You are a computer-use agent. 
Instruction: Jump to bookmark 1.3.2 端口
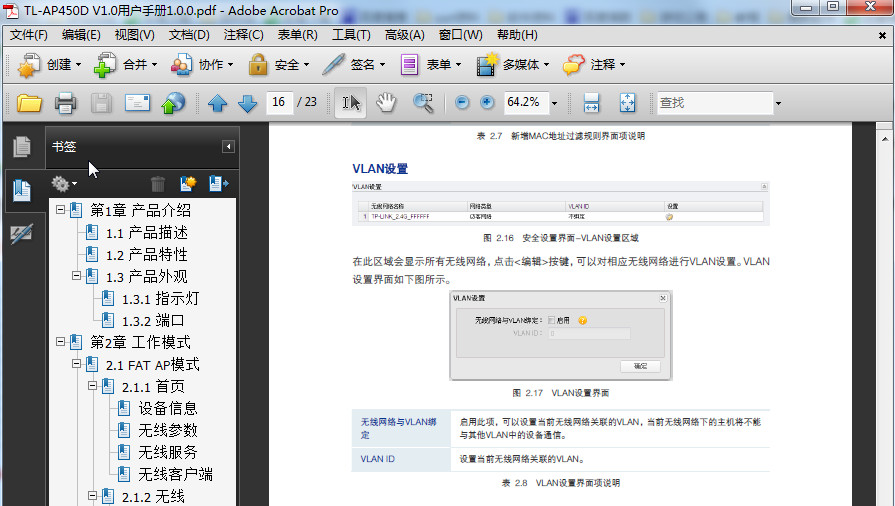(x=153, y=320)
